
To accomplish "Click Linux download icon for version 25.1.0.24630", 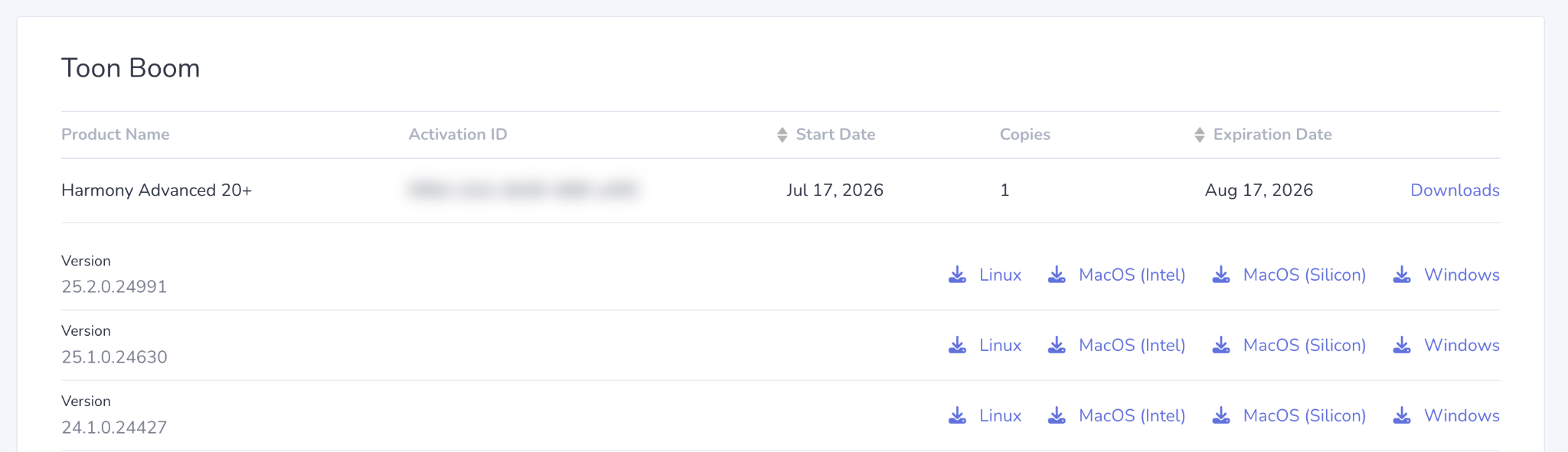I will pyautogui.click(x=957, y=345).
